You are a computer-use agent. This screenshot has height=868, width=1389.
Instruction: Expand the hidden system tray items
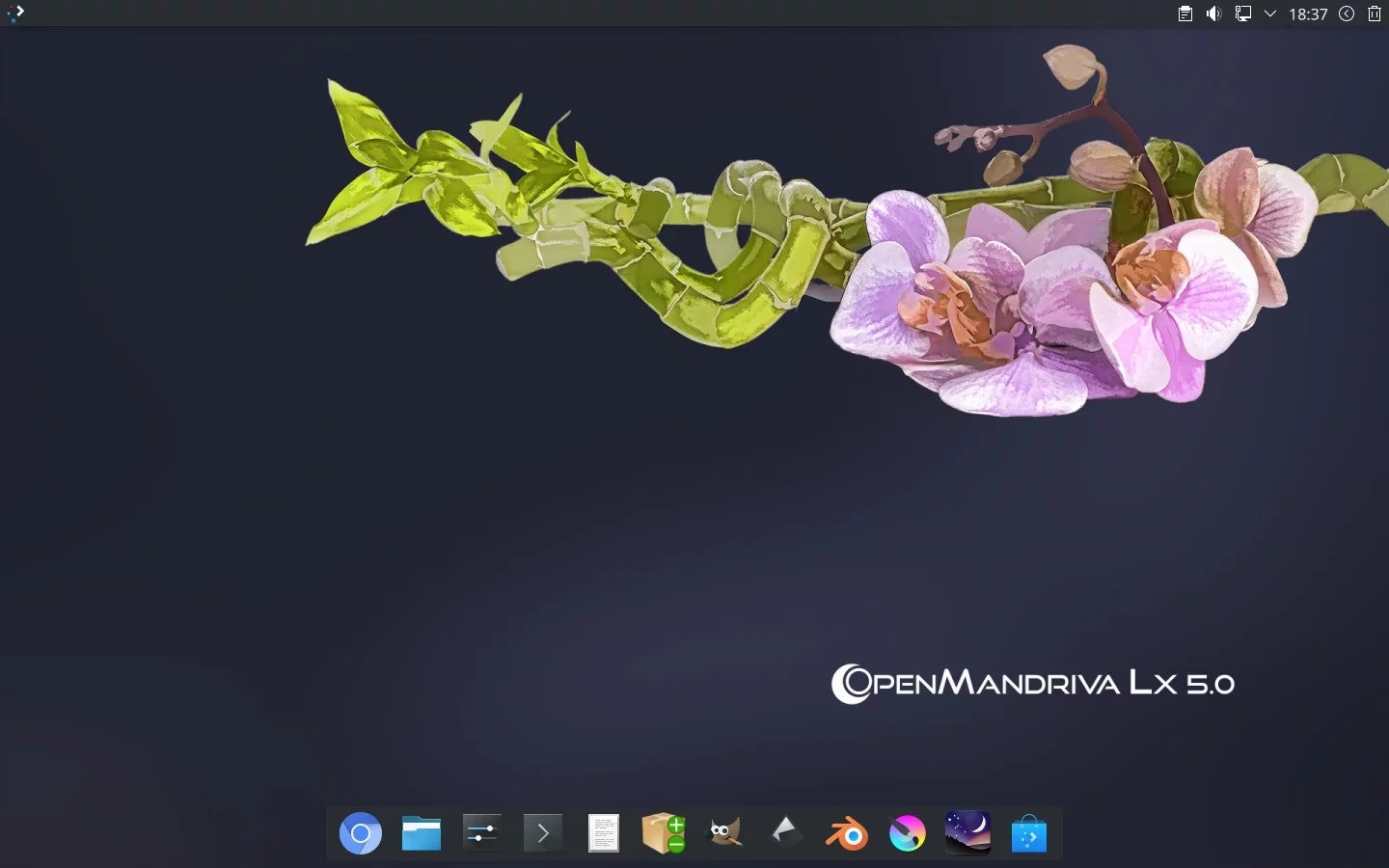pos(1268,14)
